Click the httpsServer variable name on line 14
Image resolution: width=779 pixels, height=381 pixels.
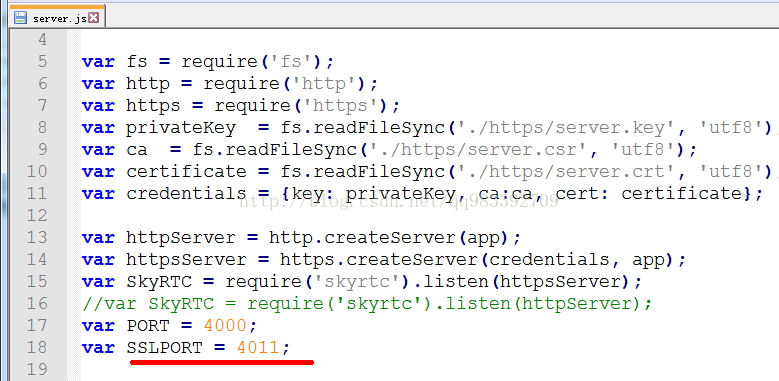pyautogui.click(x=186, y=259)
